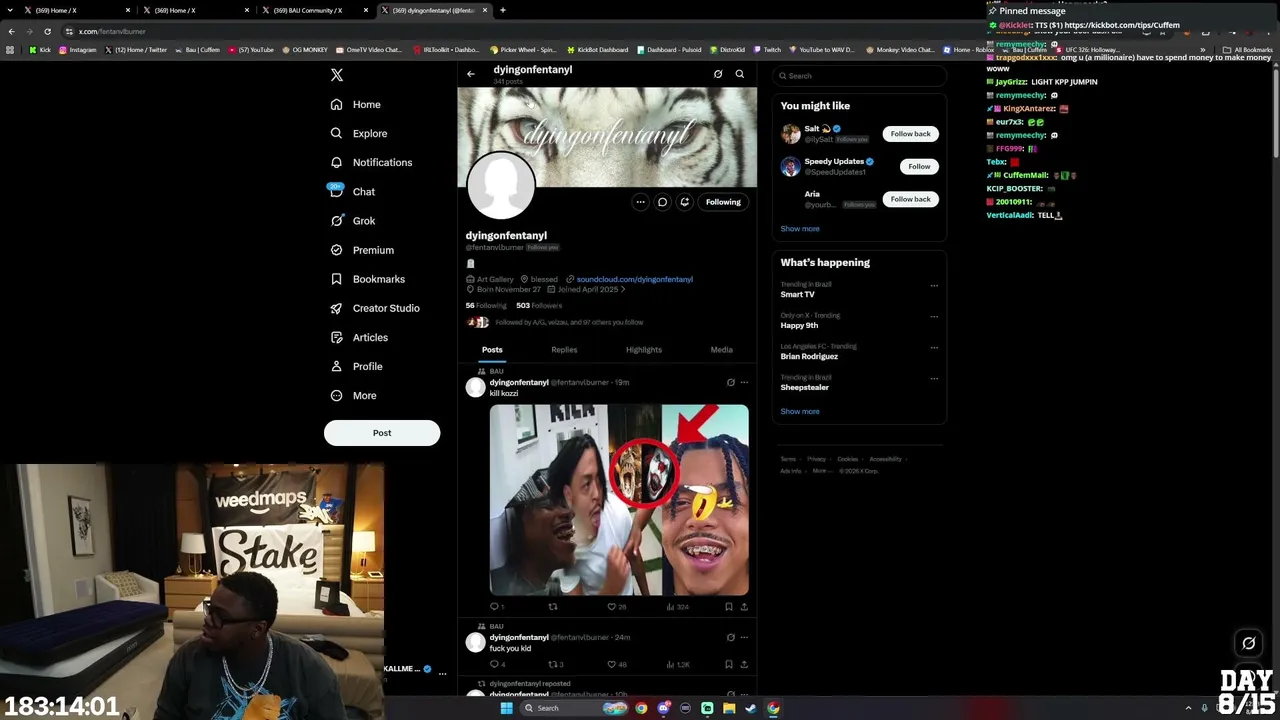Bookmark the 'fuck you kid' post

728,664
